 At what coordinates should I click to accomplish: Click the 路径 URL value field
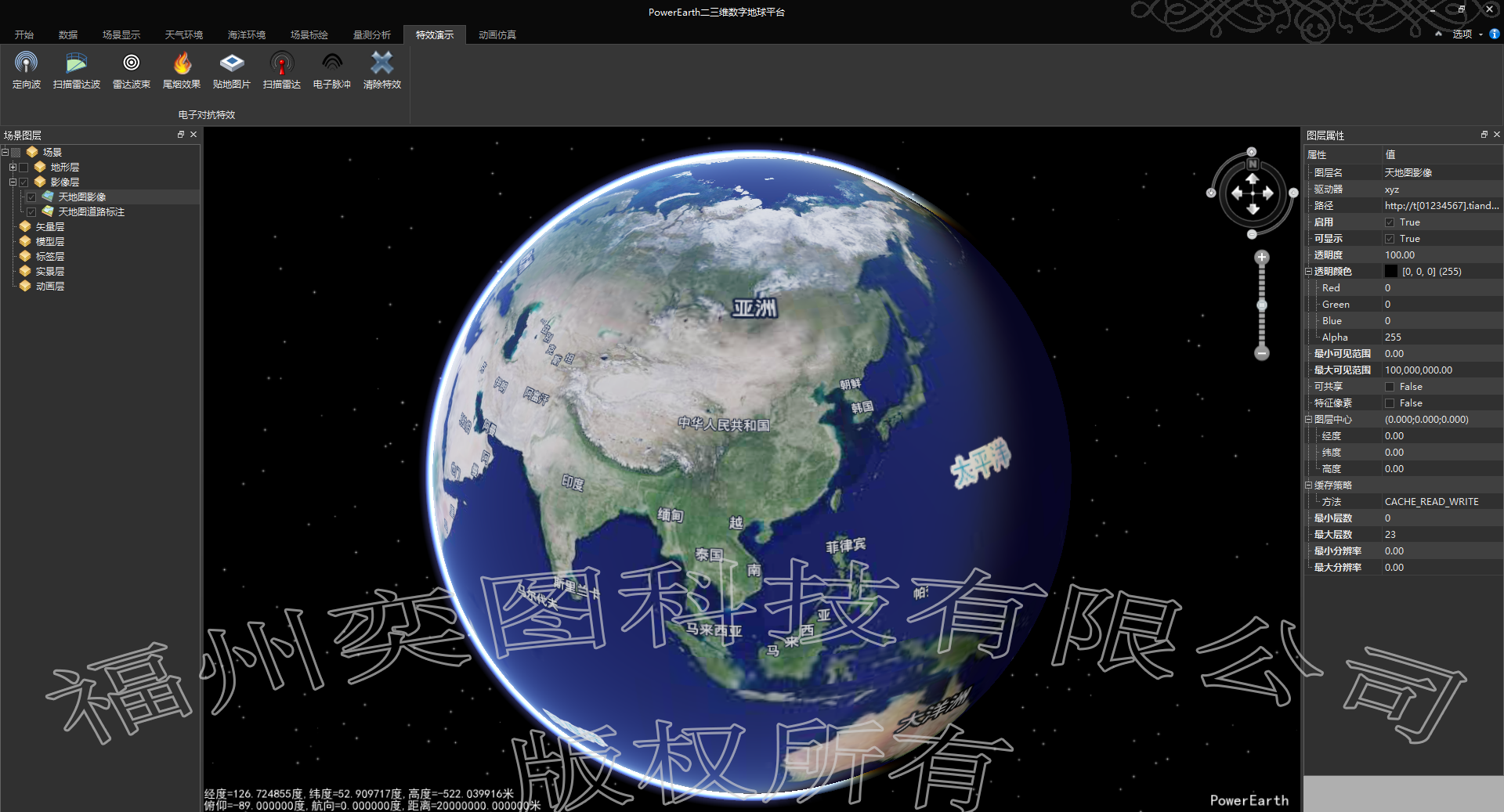[1442, 206]
